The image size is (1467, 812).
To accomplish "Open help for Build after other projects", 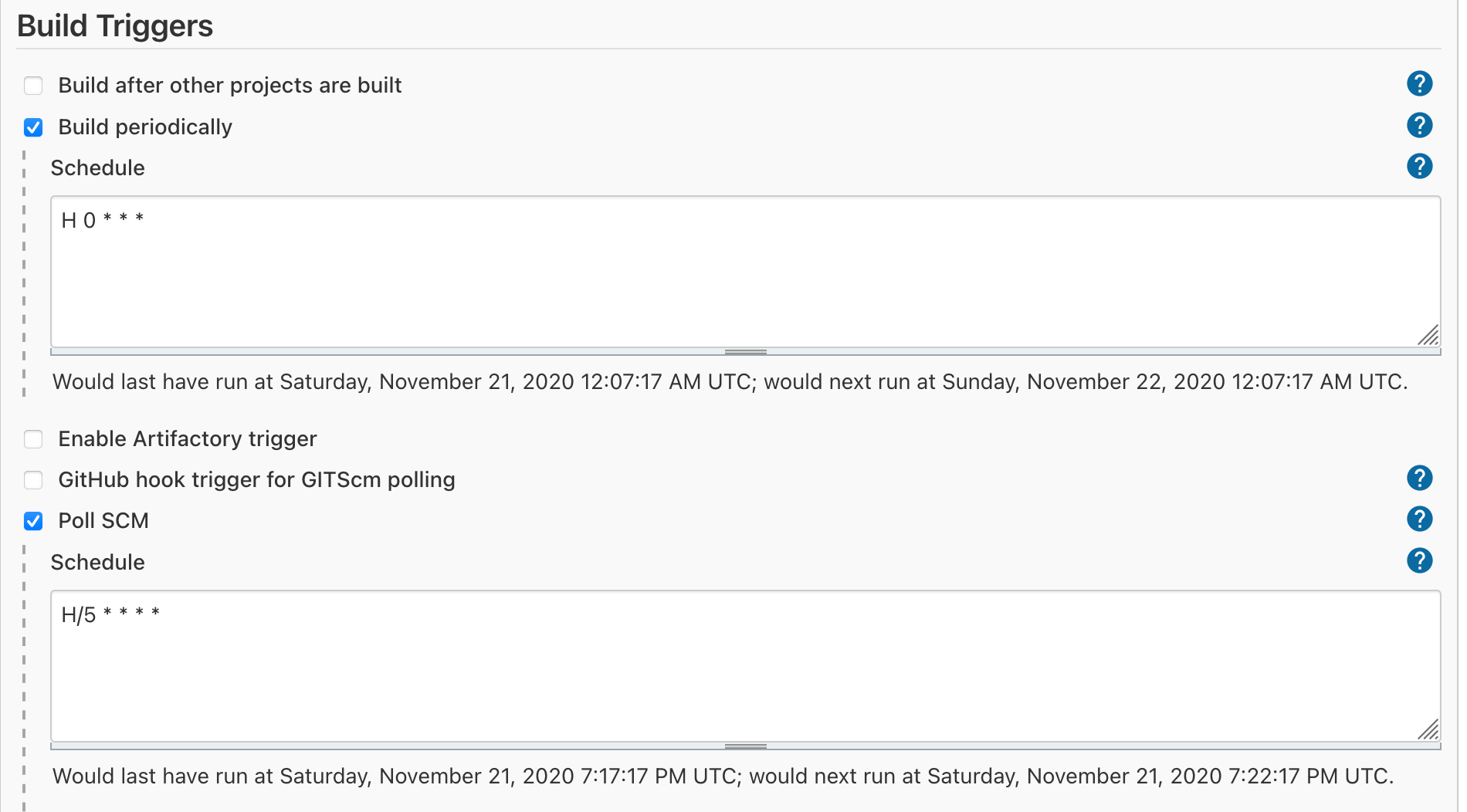I will [x=1419, y=83].
